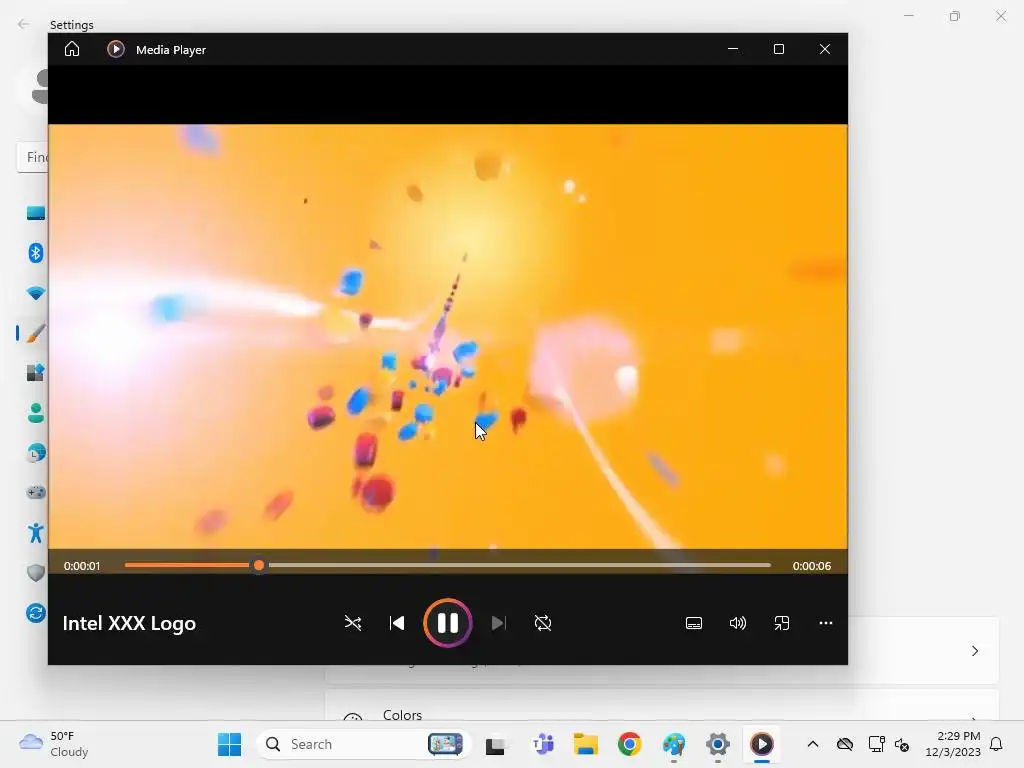Open Gaming category in Settings sidebar
The width and height of the screenshot is (1024, 768).
click(x=35, y=492)
